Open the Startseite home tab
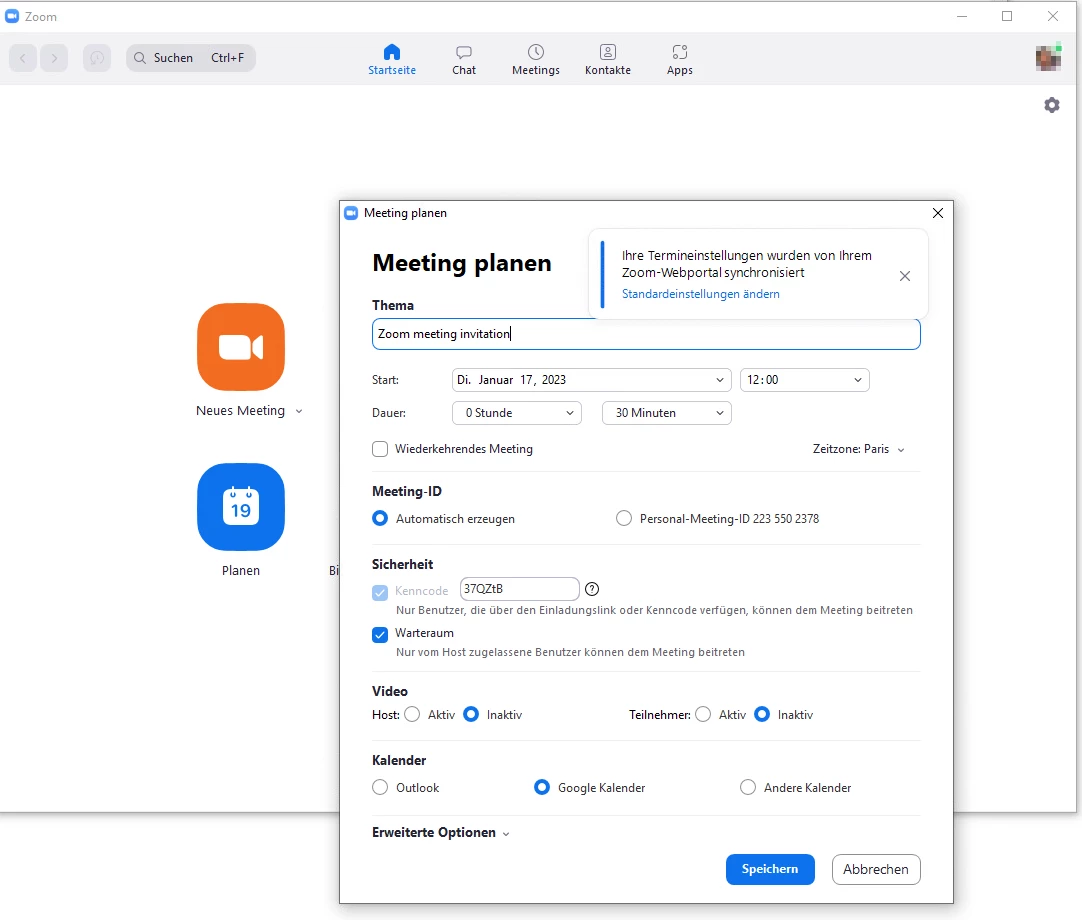Viewport: 1082px width, 920px height. click(392, 59)
